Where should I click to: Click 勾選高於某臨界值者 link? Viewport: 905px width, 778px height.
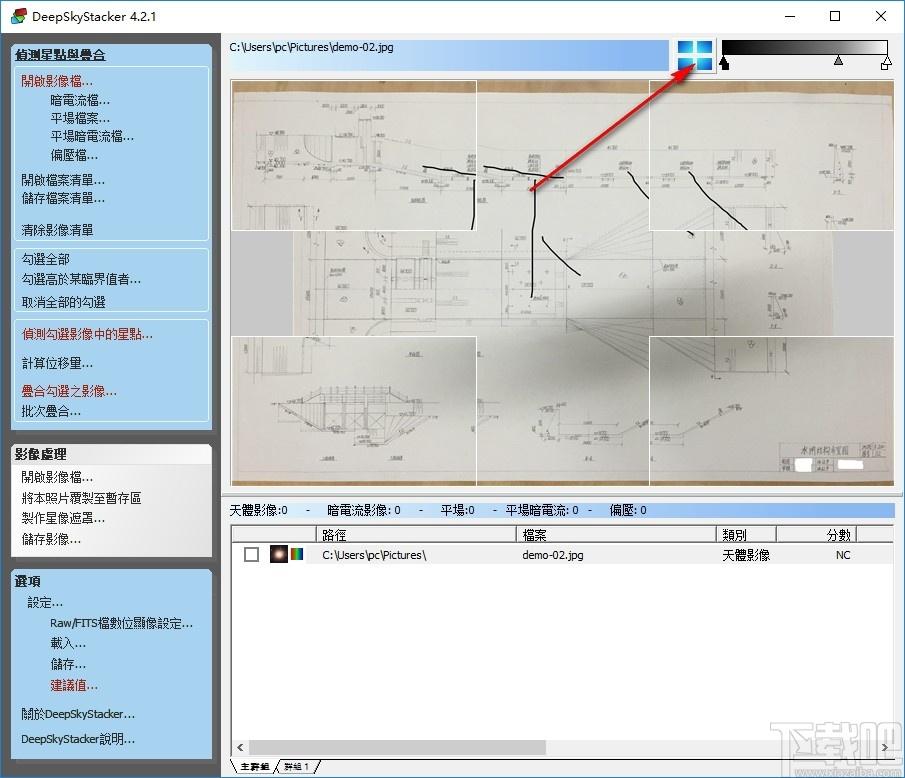81,279
